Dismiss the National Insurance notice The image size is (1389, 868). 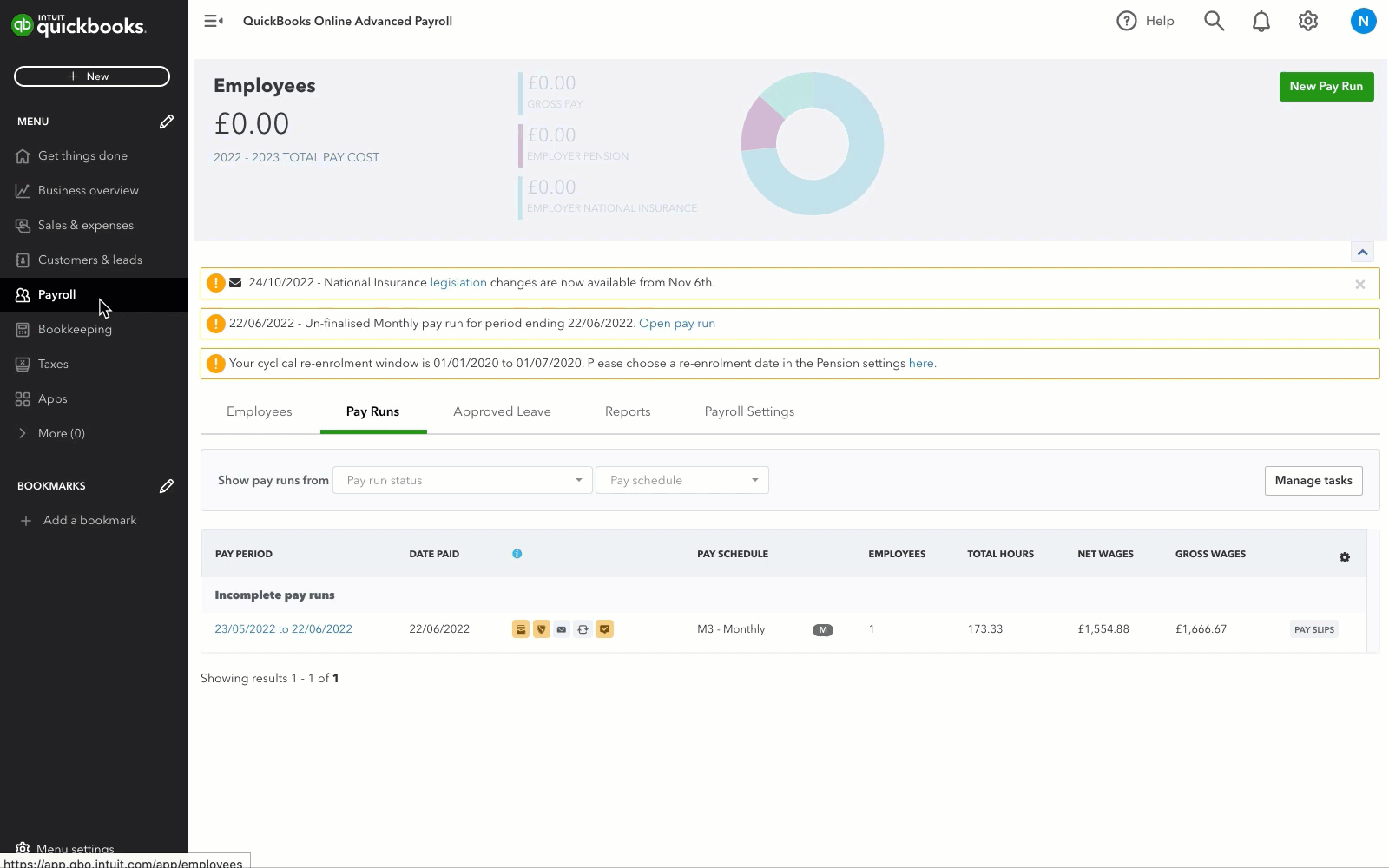pos(1359,285)
